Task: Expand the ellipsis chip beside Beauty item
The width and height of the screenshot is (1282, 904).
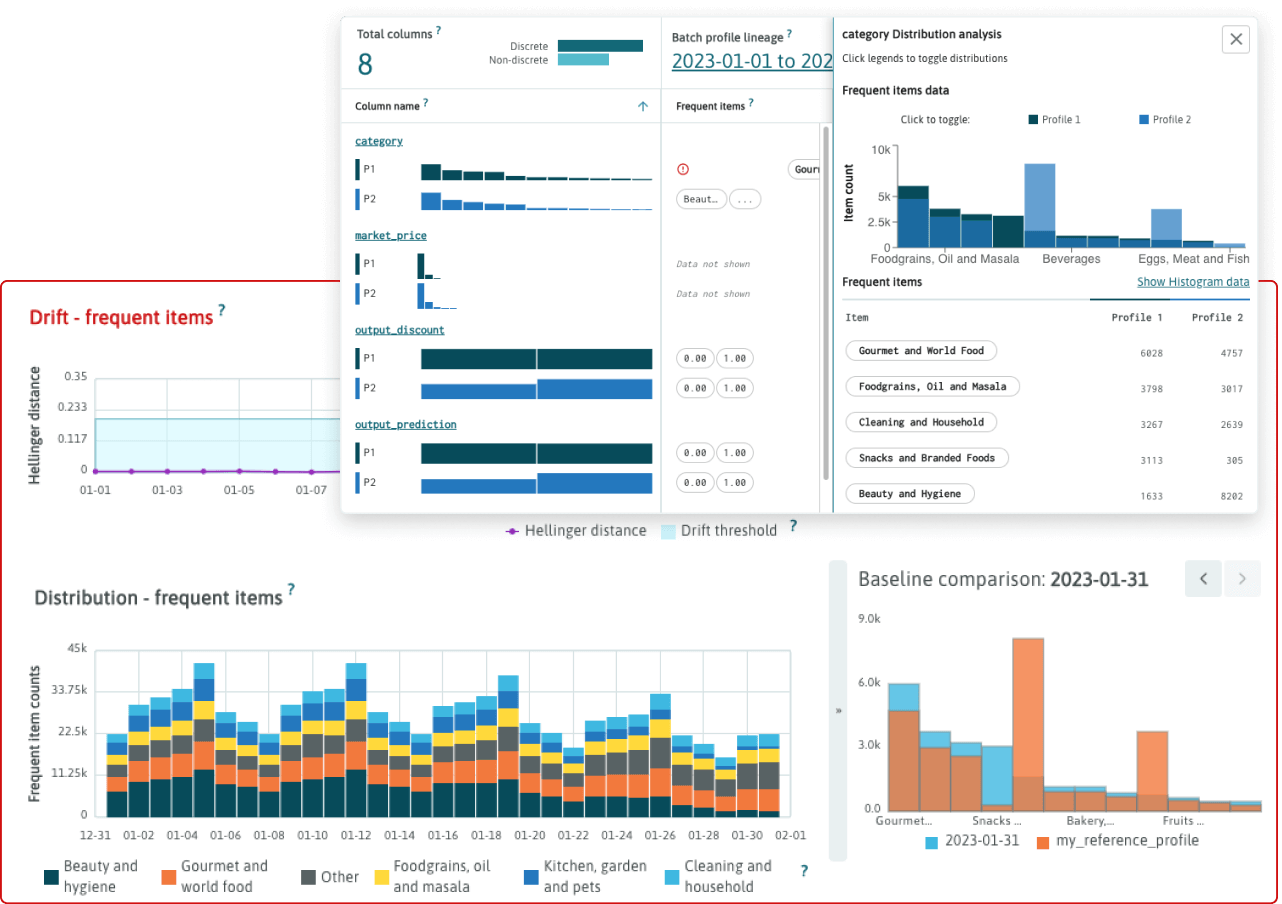Action: (x=743, y=198)
